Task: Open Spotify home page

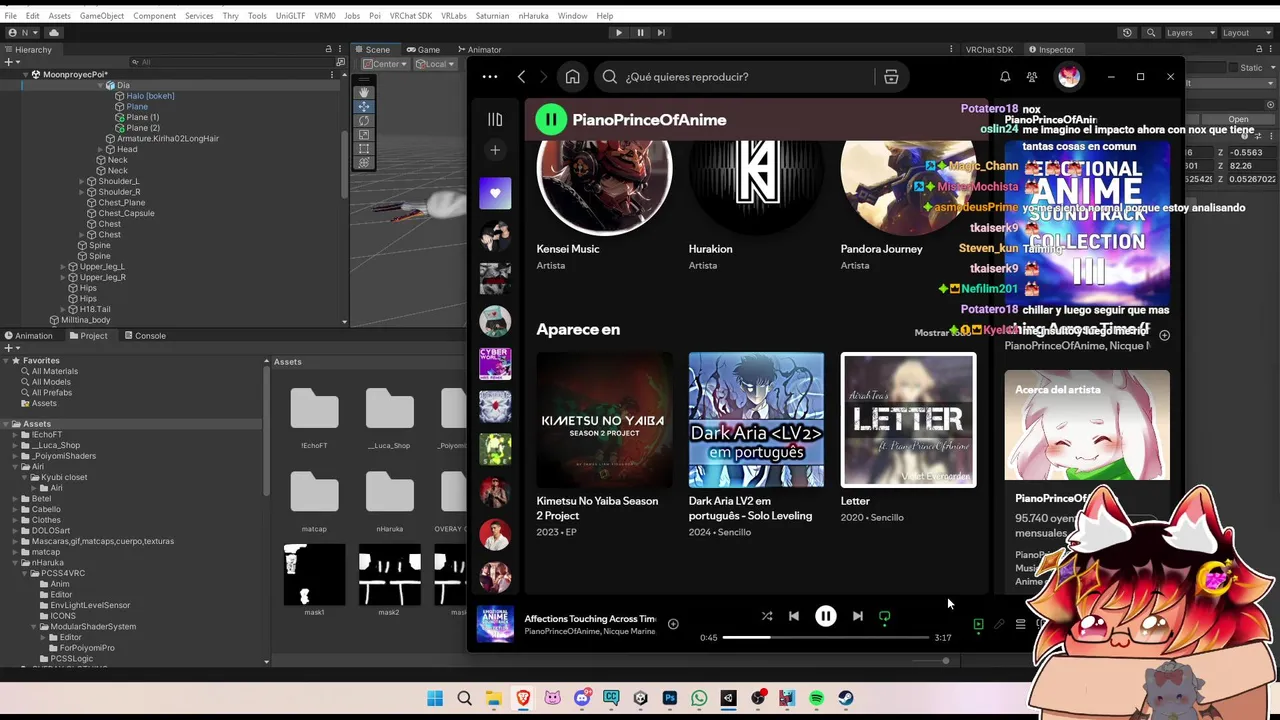Action: (x=572, y=77)
